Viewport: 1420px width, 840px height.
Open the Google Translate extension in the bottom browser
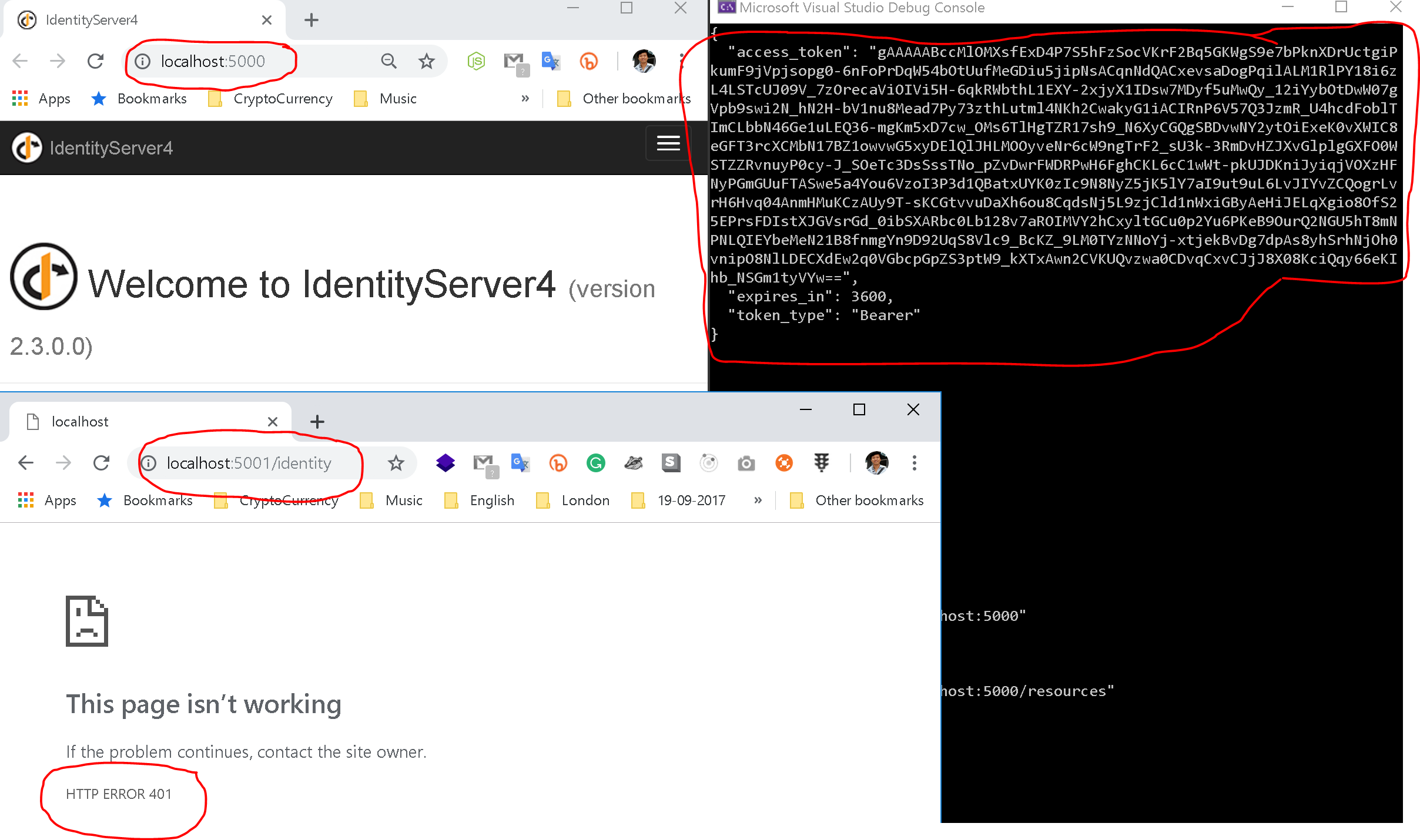[x=521, y=463]
